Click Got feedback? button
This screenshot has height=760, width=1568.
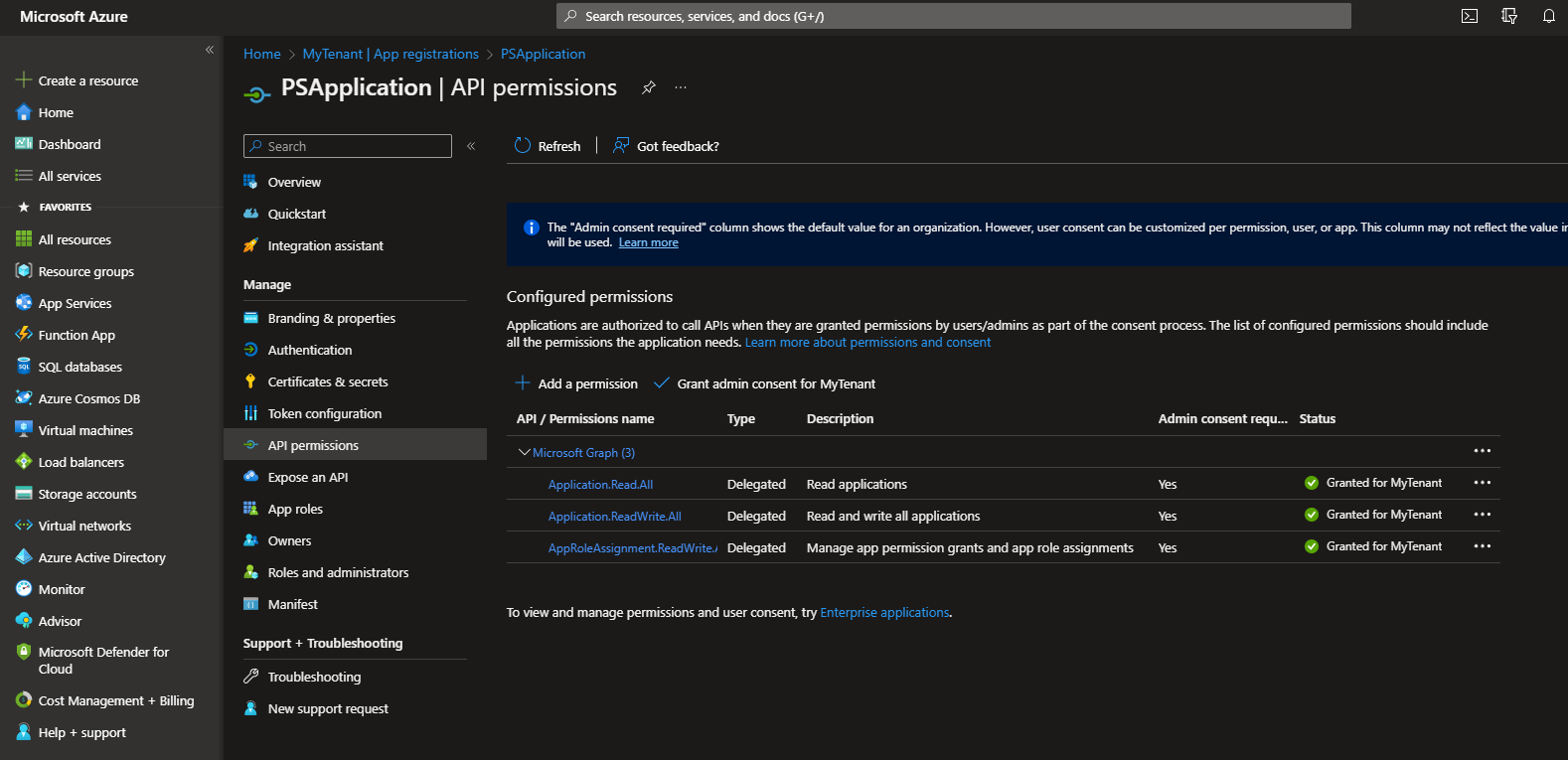click(666, 146)
